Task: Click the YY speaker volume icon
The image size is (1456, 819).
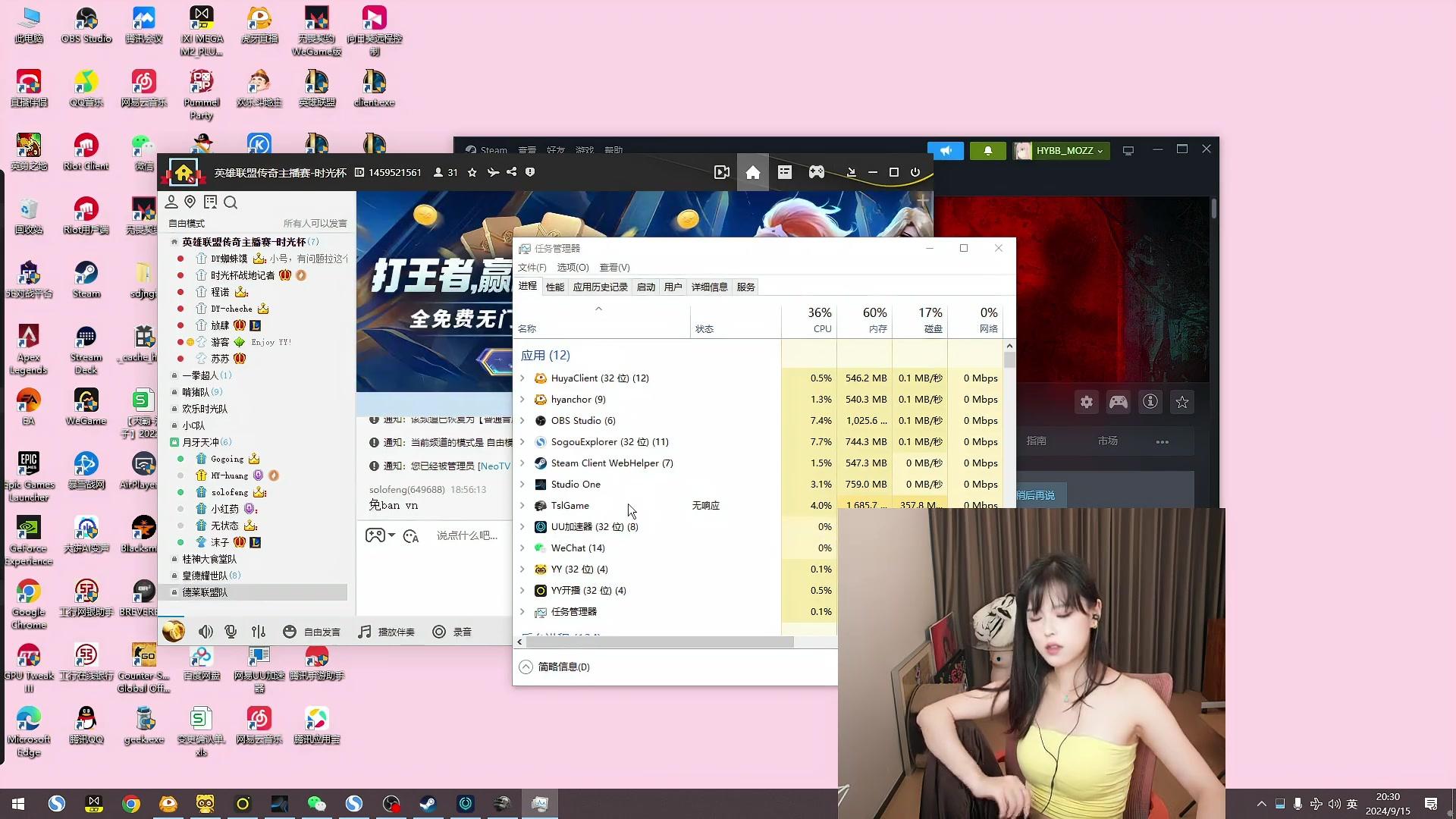Action: (206, 632)
